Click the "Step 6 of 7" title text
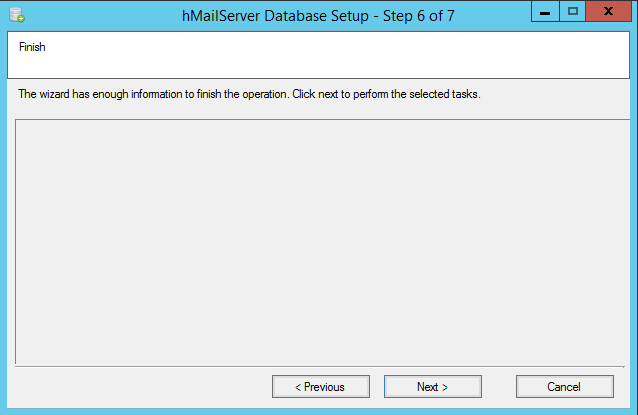Image resolution: width=638 pixels, height=415 pixels. click(x=412, y=17)
